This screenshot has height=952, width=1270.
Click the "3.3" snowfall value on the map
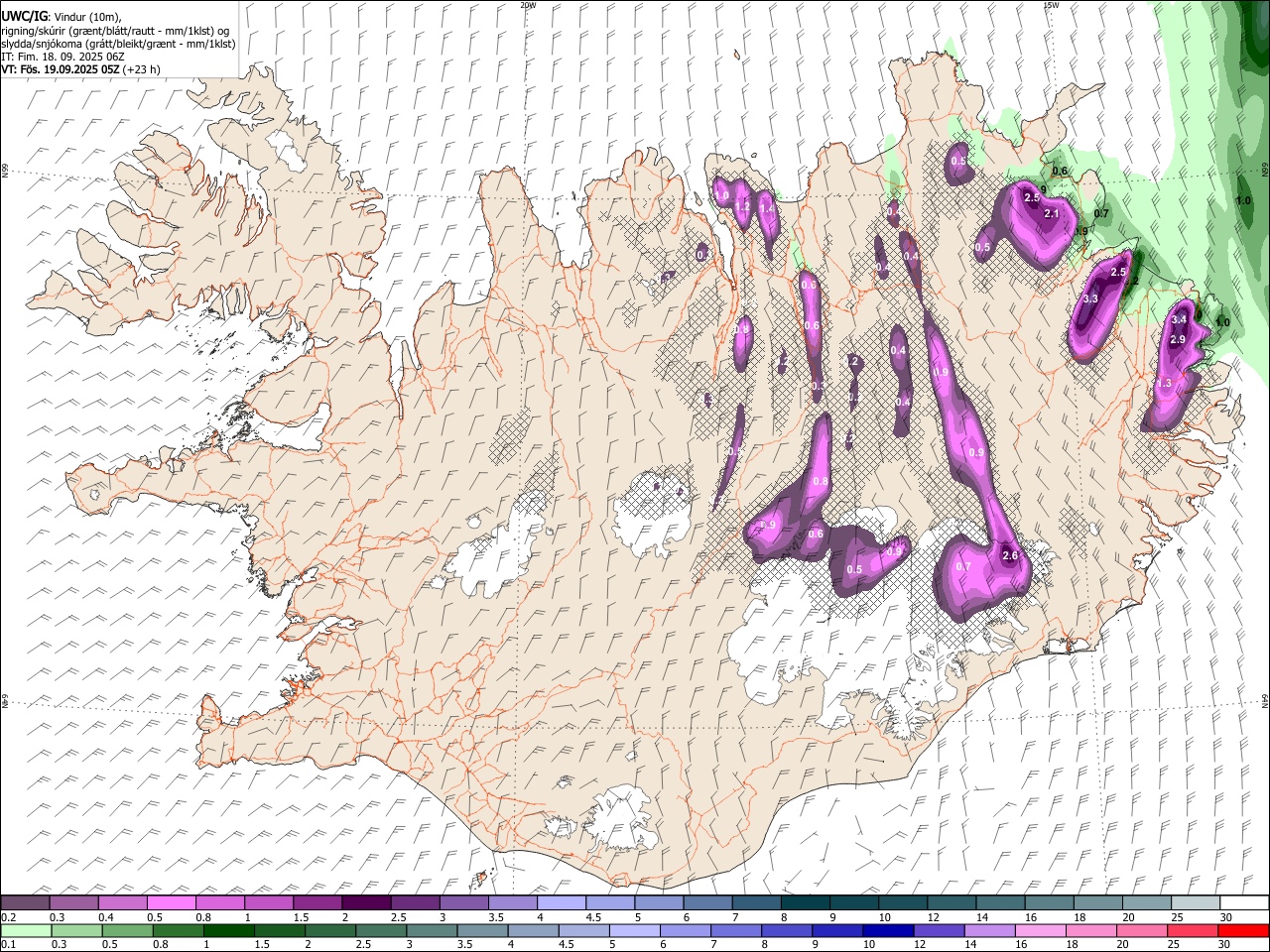click(1090, 298)
